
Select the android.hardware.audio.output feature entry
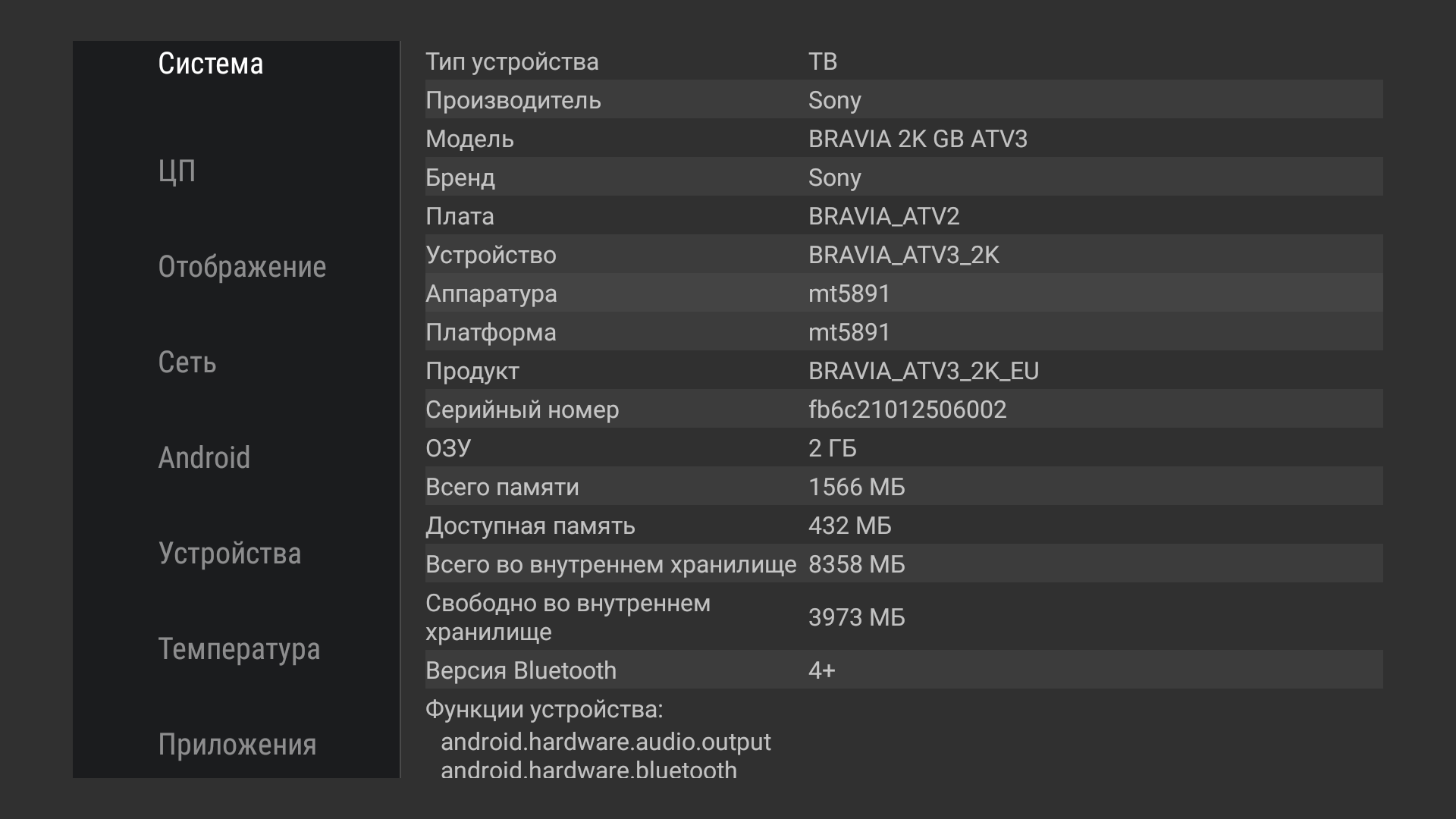click(x=606, y=742)
